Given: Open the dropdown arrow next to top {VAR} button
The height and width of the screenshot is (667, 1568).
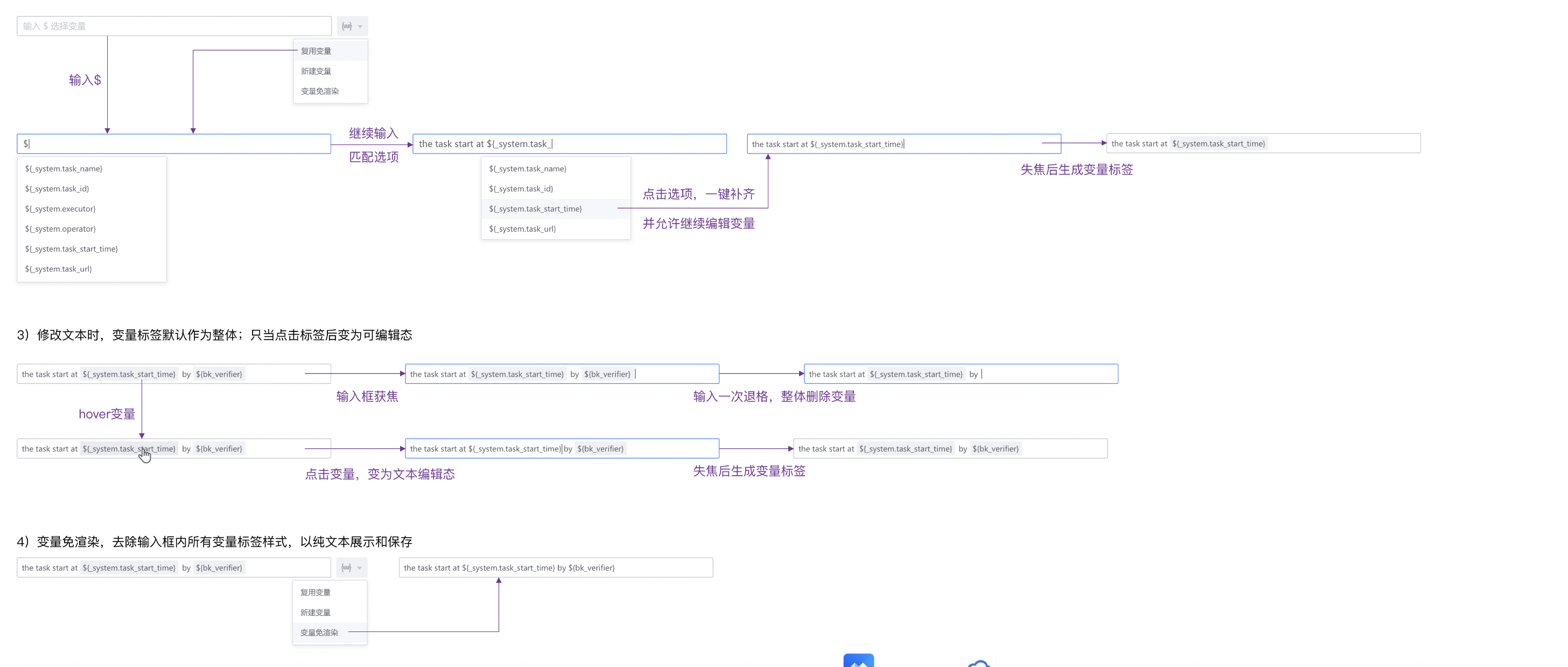Looking at the screenshot, I should point(360,25).
